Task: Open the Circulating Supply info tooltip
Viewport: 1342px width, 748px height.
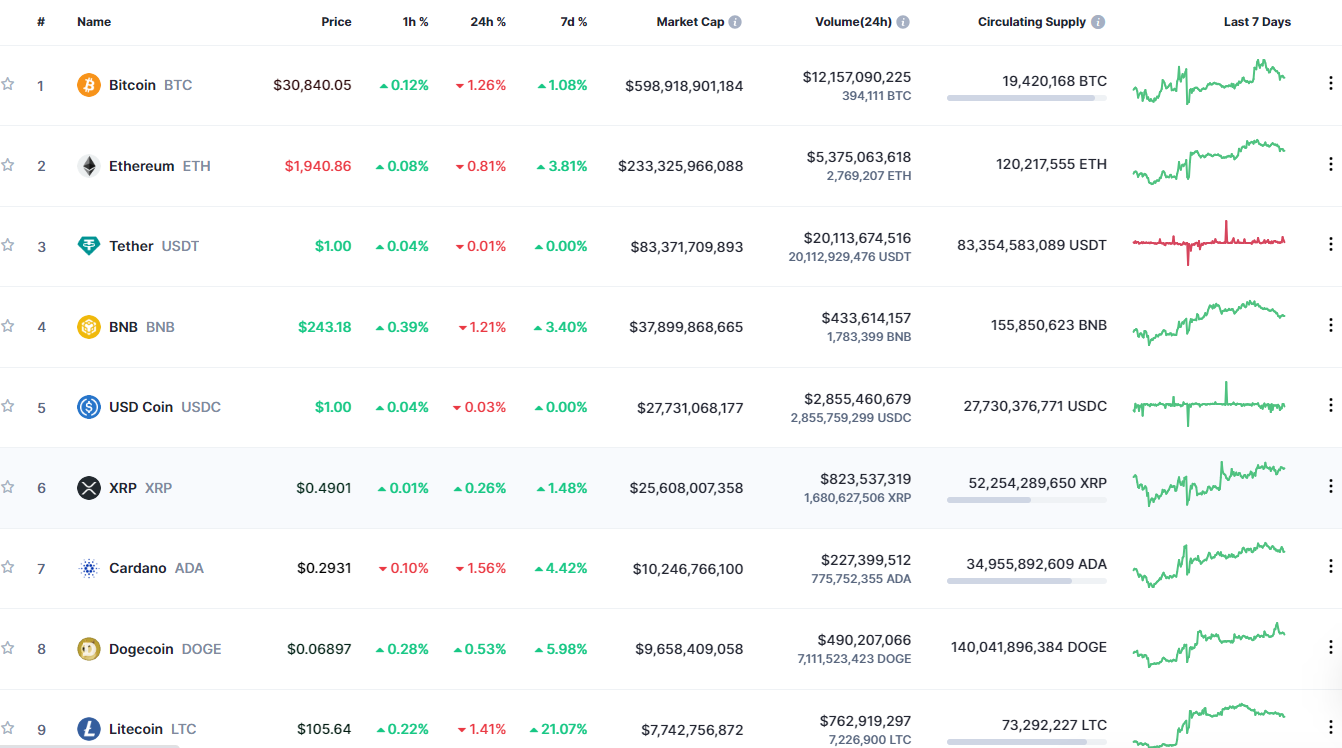Action: [1098, 21]
